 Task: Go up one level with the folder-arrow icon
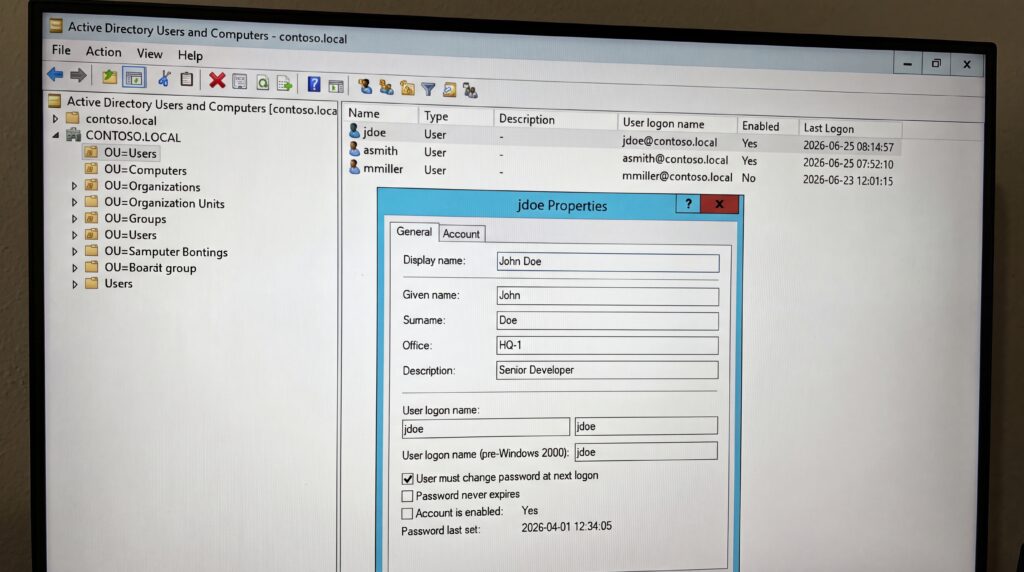click(109, 77)
